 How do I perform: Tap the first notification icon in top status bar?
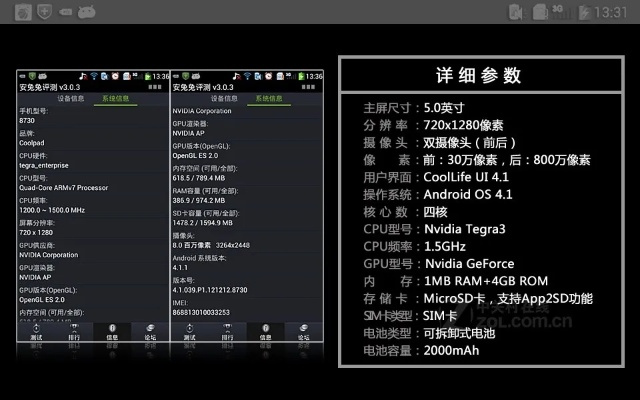tap(23, 12)
